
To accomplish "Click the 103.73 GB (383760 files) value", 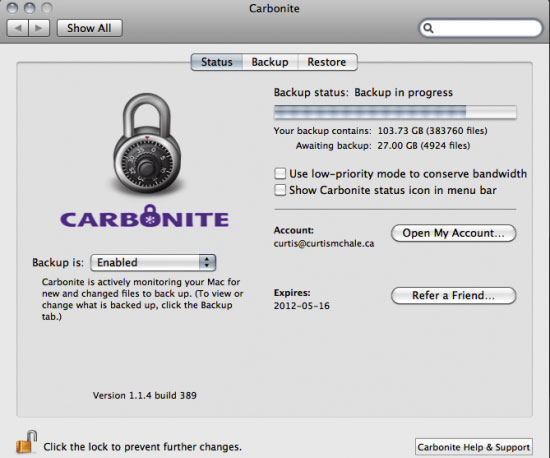I will (x=432, y=131).
